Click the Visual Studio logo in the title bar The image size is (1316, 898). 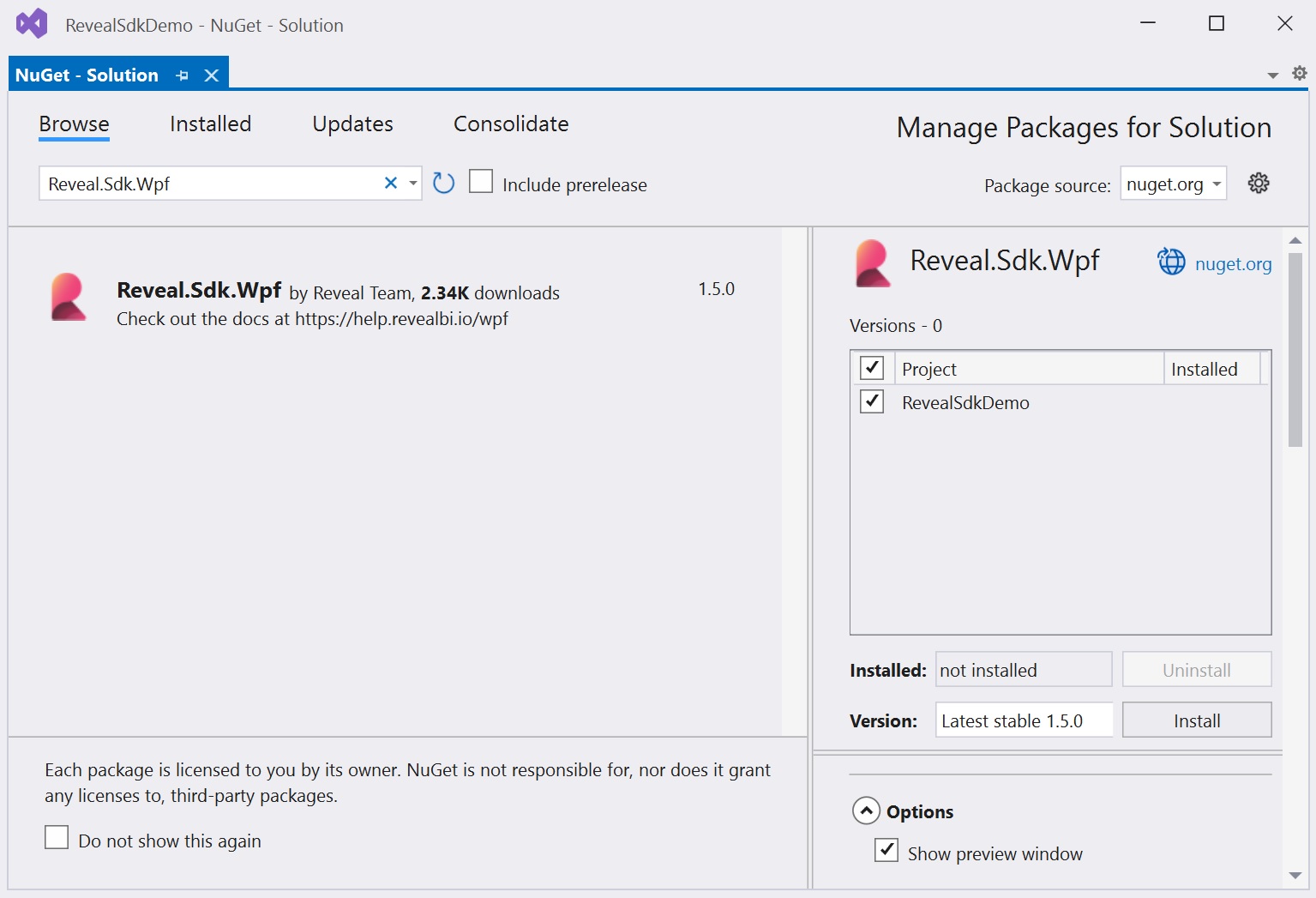coord(32,24)
